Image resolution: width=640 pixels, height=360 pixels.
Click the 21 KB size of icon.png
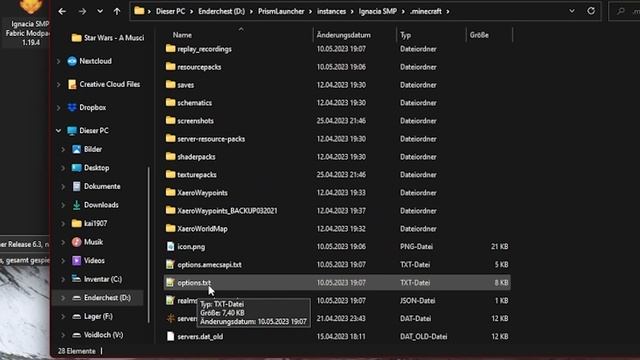point(500,247)
